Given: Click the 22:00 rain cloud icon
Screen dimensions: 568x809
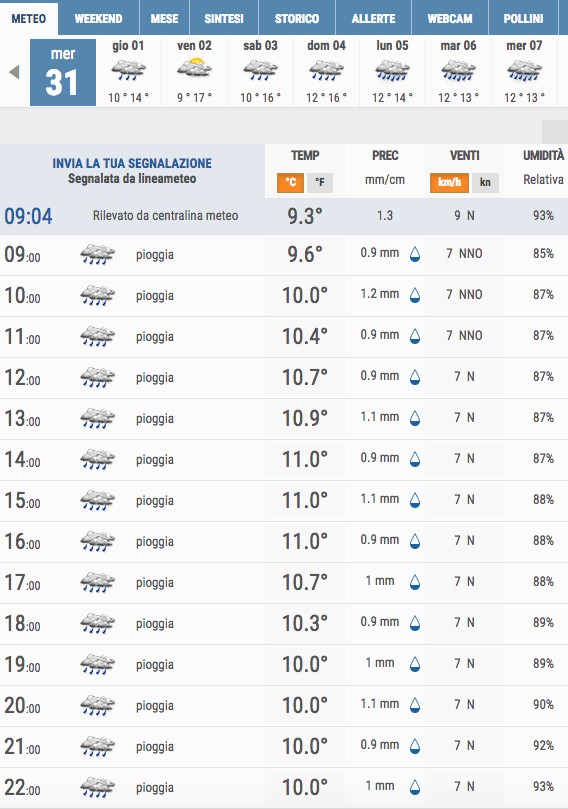Looking at the screenshot, I should click(98, 788).
